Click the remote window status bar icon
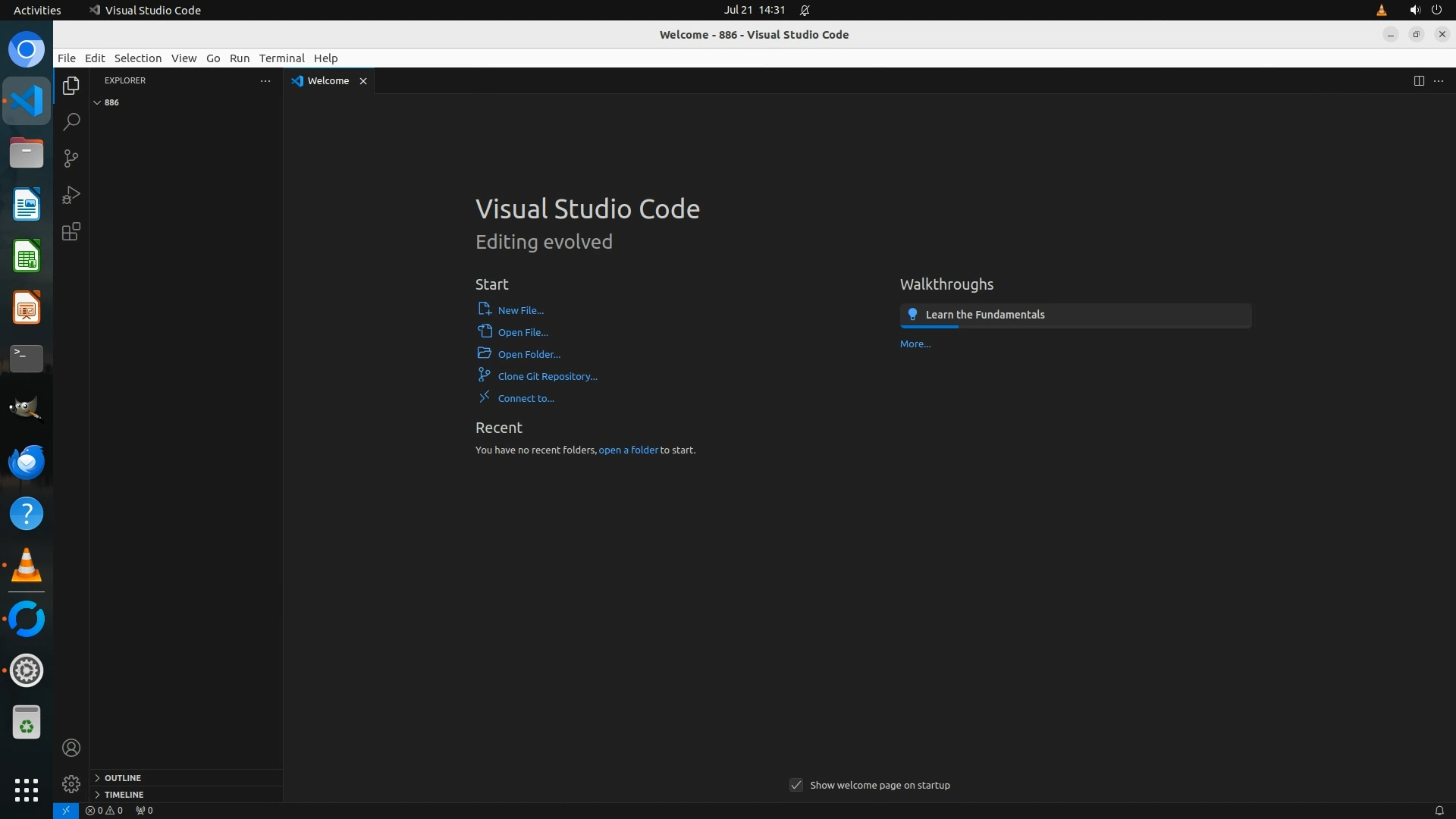Image resolution: width=1456 pixels, height=819 pixels. (66, 810)
